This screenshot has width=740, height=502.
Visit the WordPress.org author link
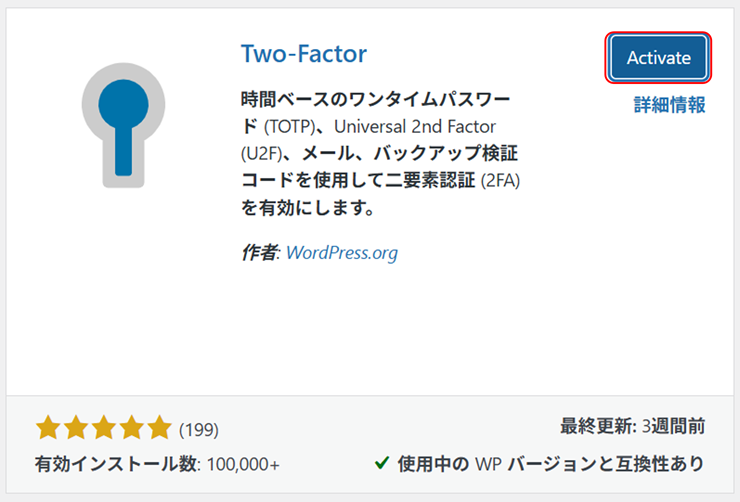(x=341, y=252)
